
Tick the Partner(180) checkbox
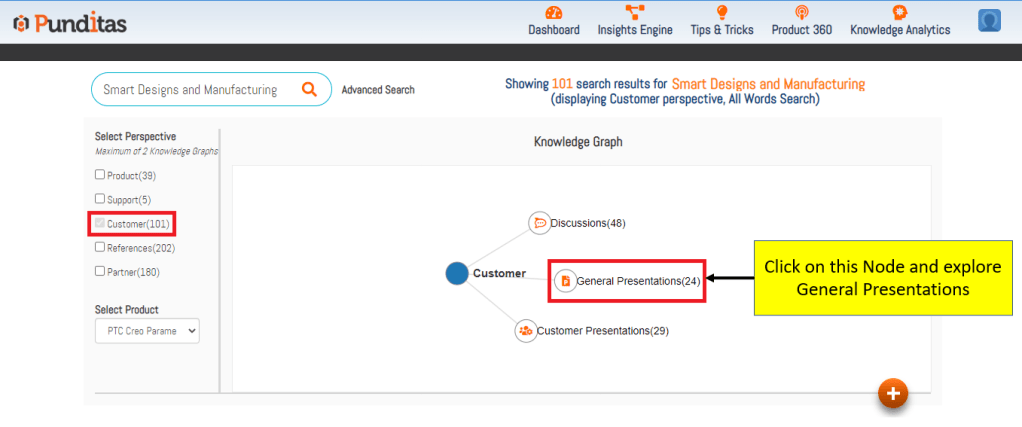pos(100,271)
